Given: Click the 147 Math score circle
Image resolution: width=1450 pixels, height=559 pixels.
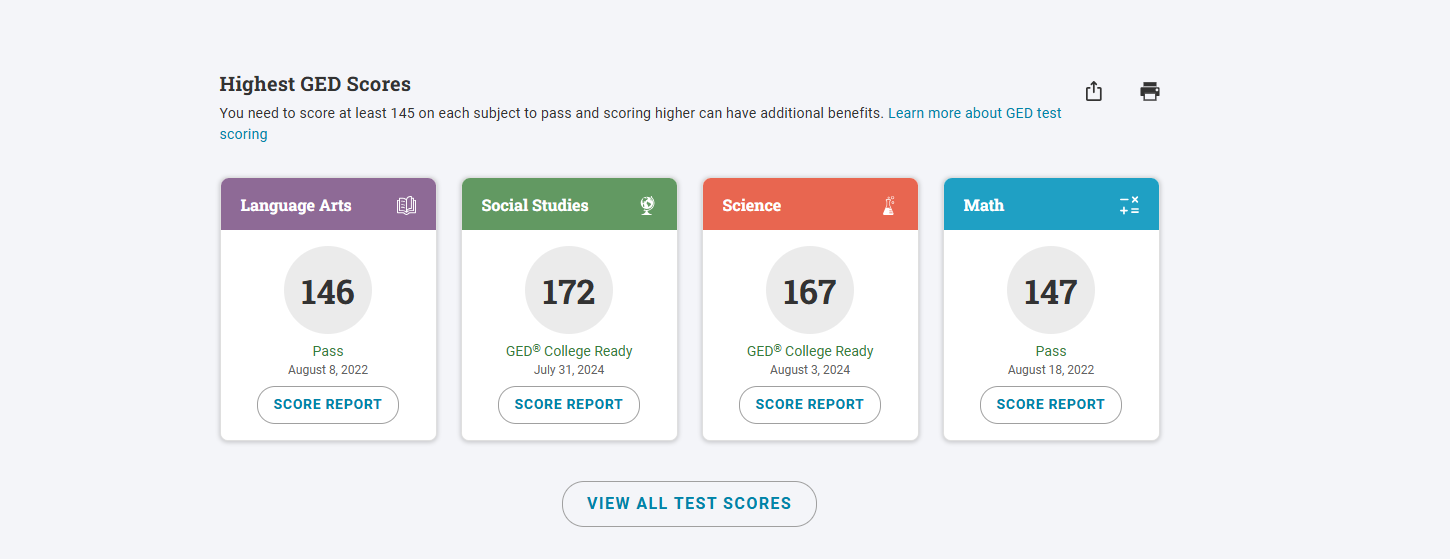Looking at the screenshot, I should (1051, 291).
